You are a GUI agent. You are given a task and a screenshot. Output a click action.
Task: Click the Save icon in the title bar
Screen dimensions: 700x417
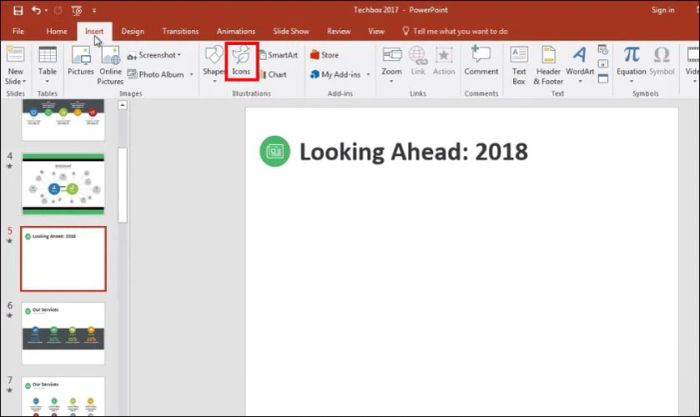pos(18,10)
